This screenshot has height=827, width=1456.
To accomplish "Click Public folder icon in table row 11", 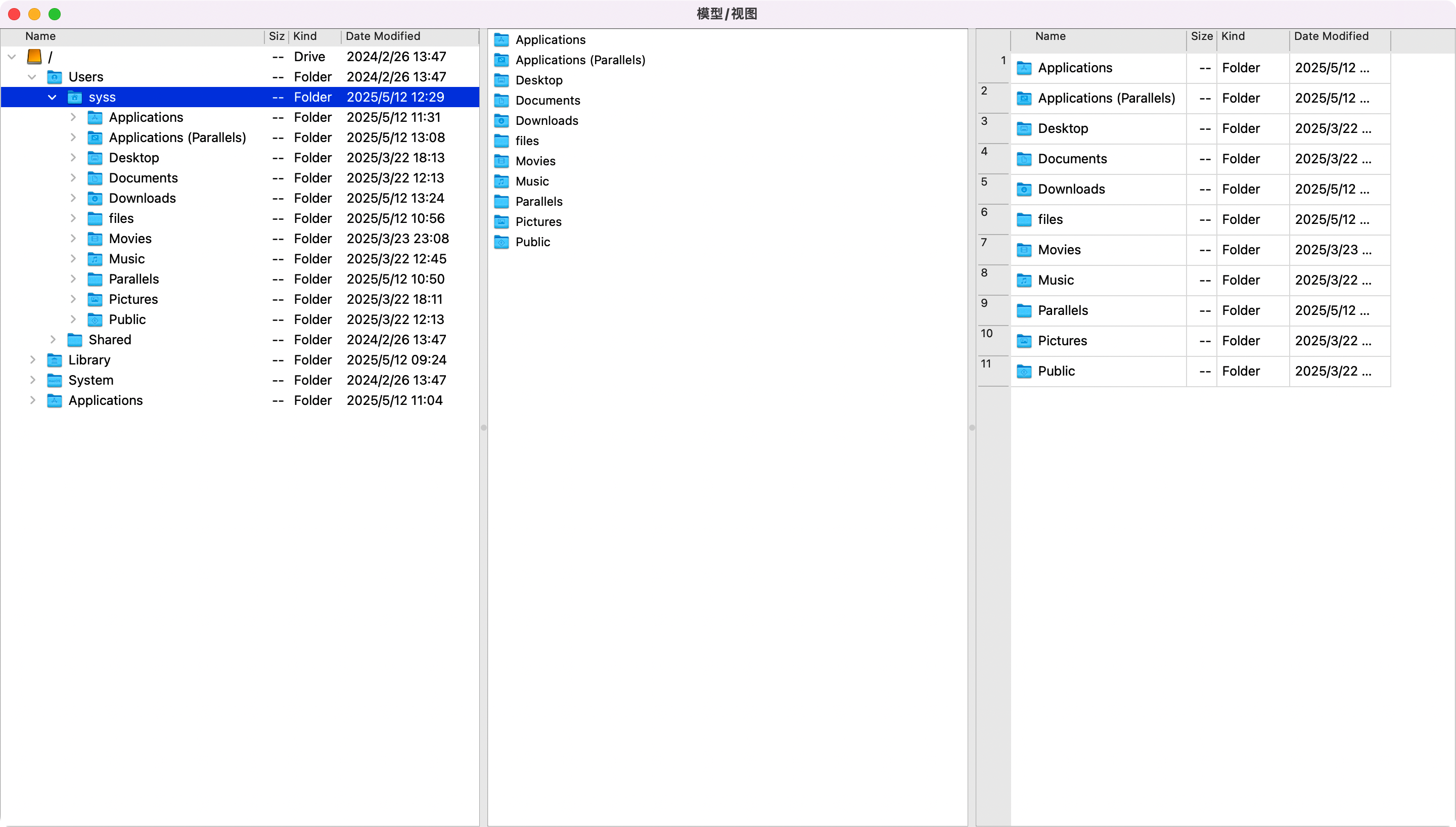I will click(1024, 372).
